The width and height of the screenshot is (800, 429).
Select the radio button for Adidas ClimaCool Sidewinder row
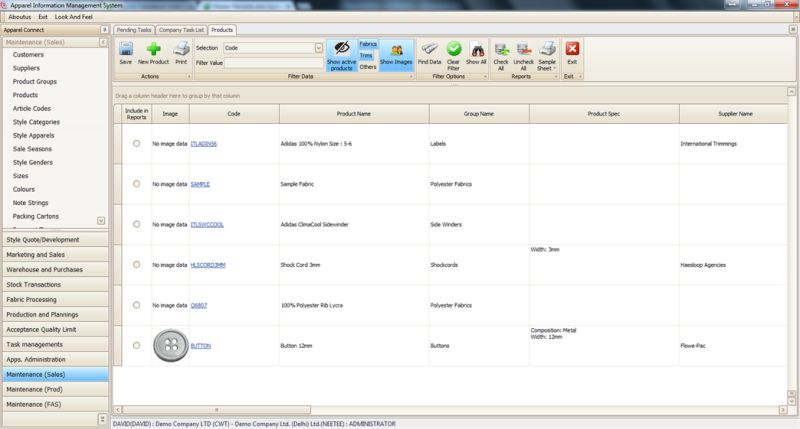pyautogui.click(x=136, y=224)
